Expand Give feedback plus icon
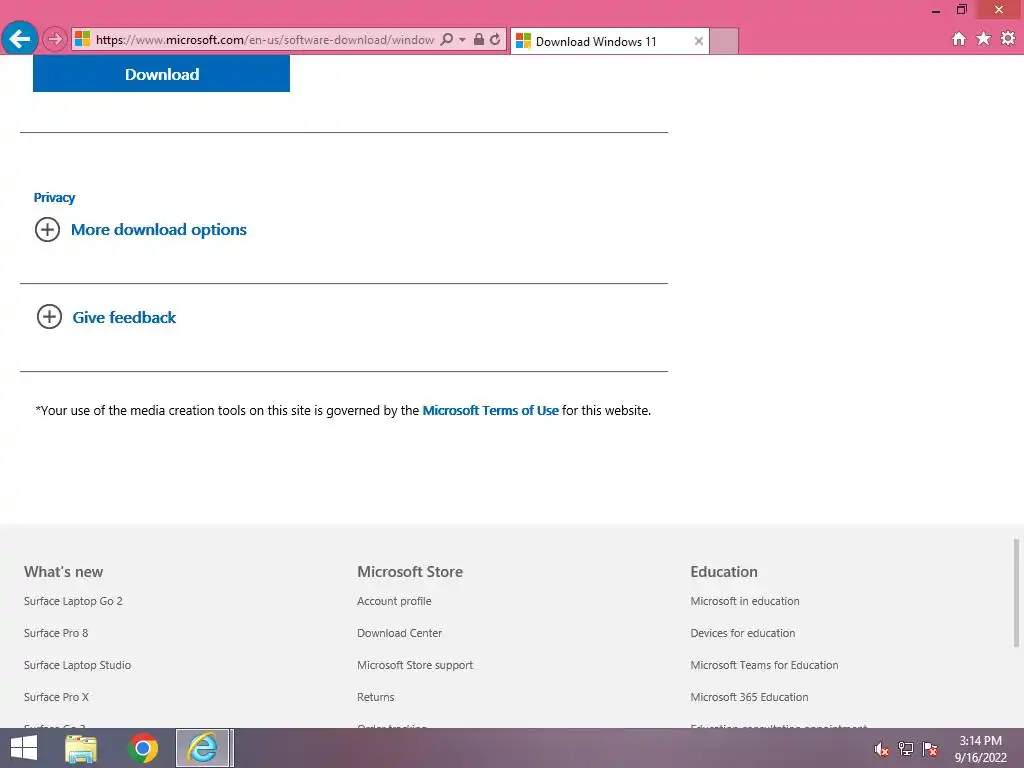 coord(49,317)
